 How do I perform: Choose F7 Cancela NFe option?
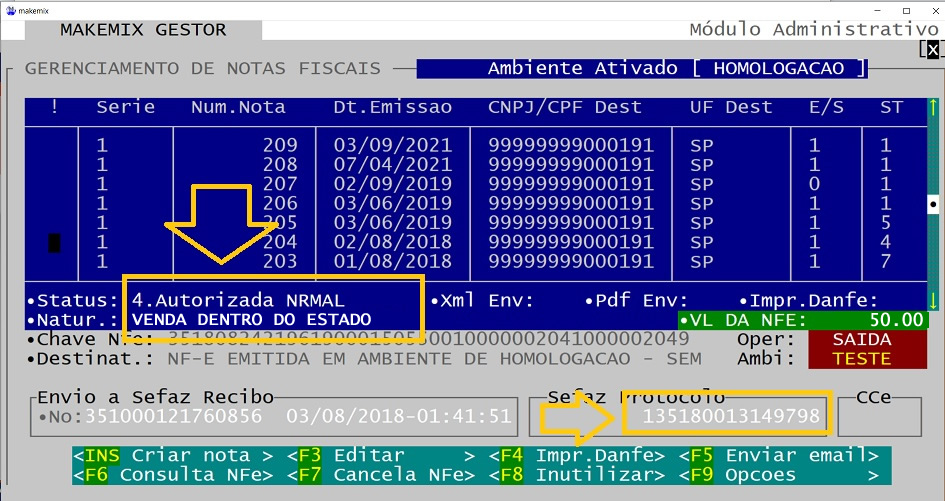[x=381, y=474]
